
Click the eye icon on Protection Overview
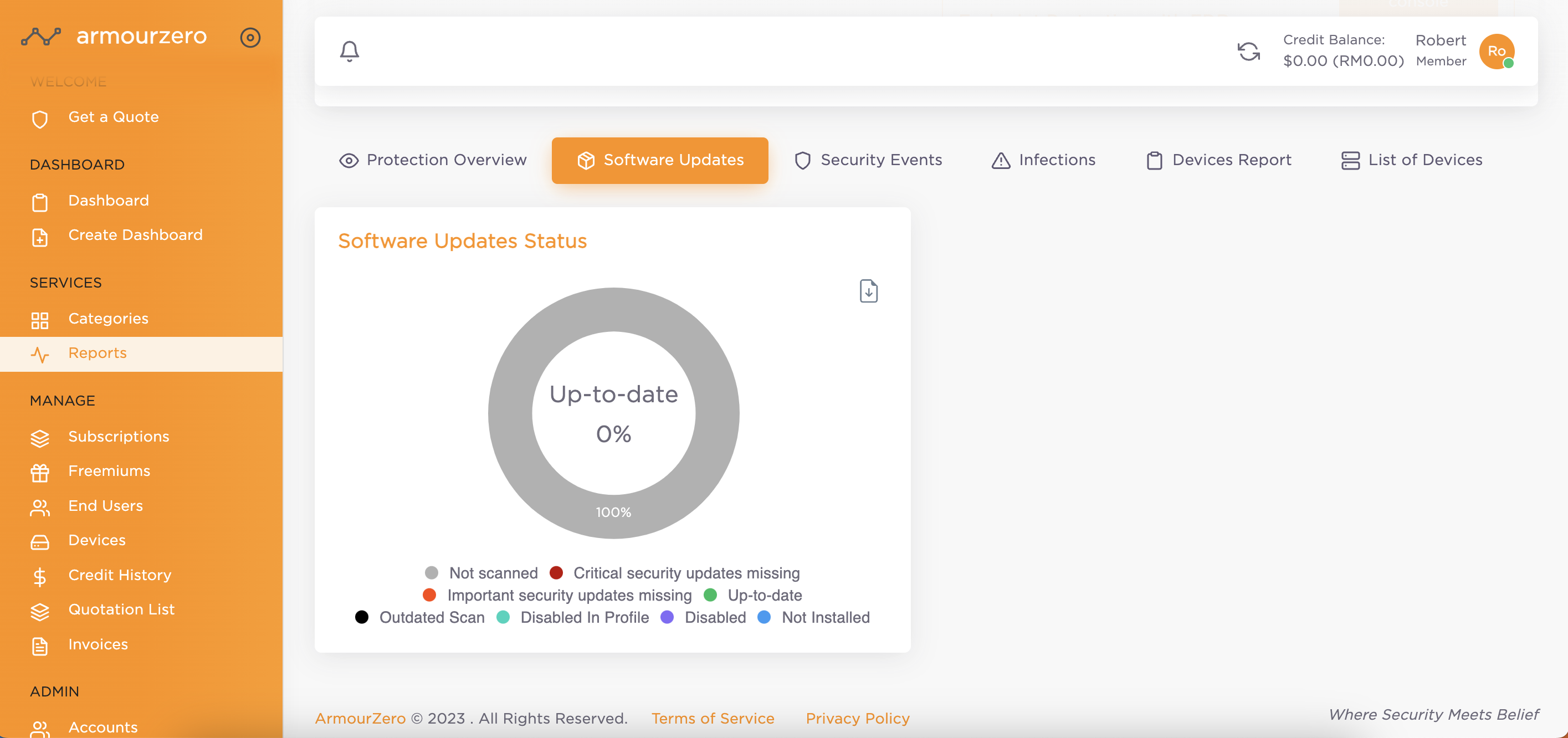(349, 161)
